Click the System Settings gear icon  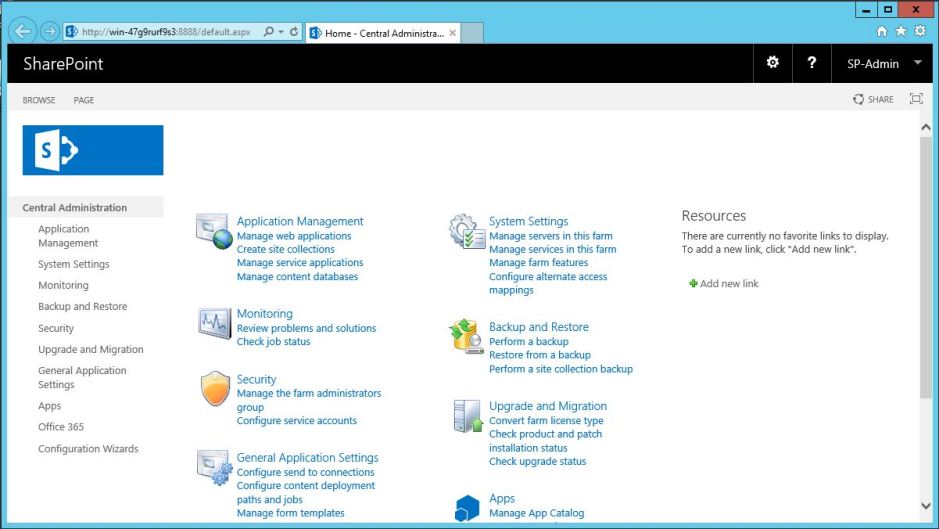(466, 231)
